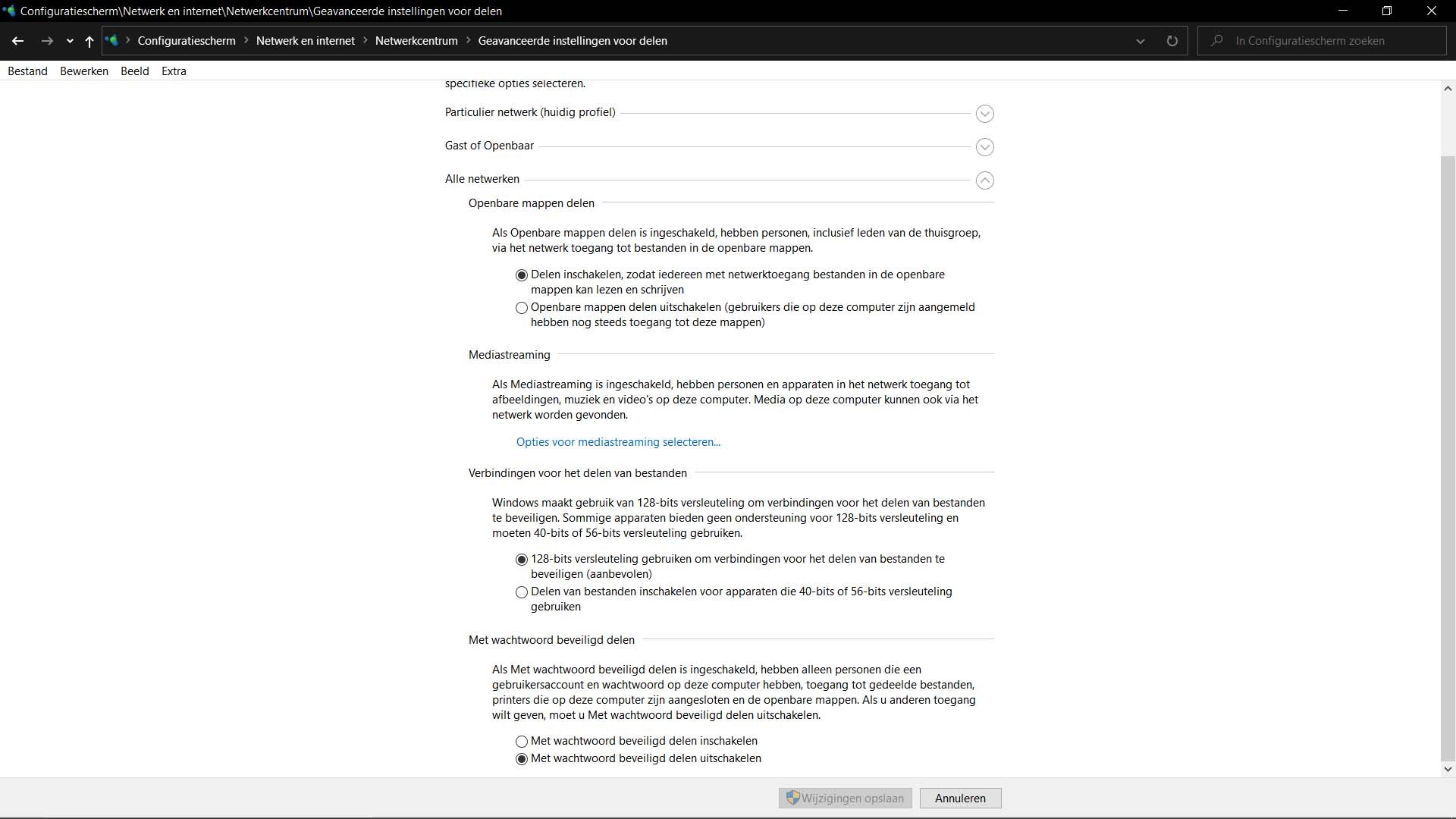1456x819 pixels.
Task: Select 128-bits versleuteling radio button
Action: pyautogui.click(x=522, y=560)
